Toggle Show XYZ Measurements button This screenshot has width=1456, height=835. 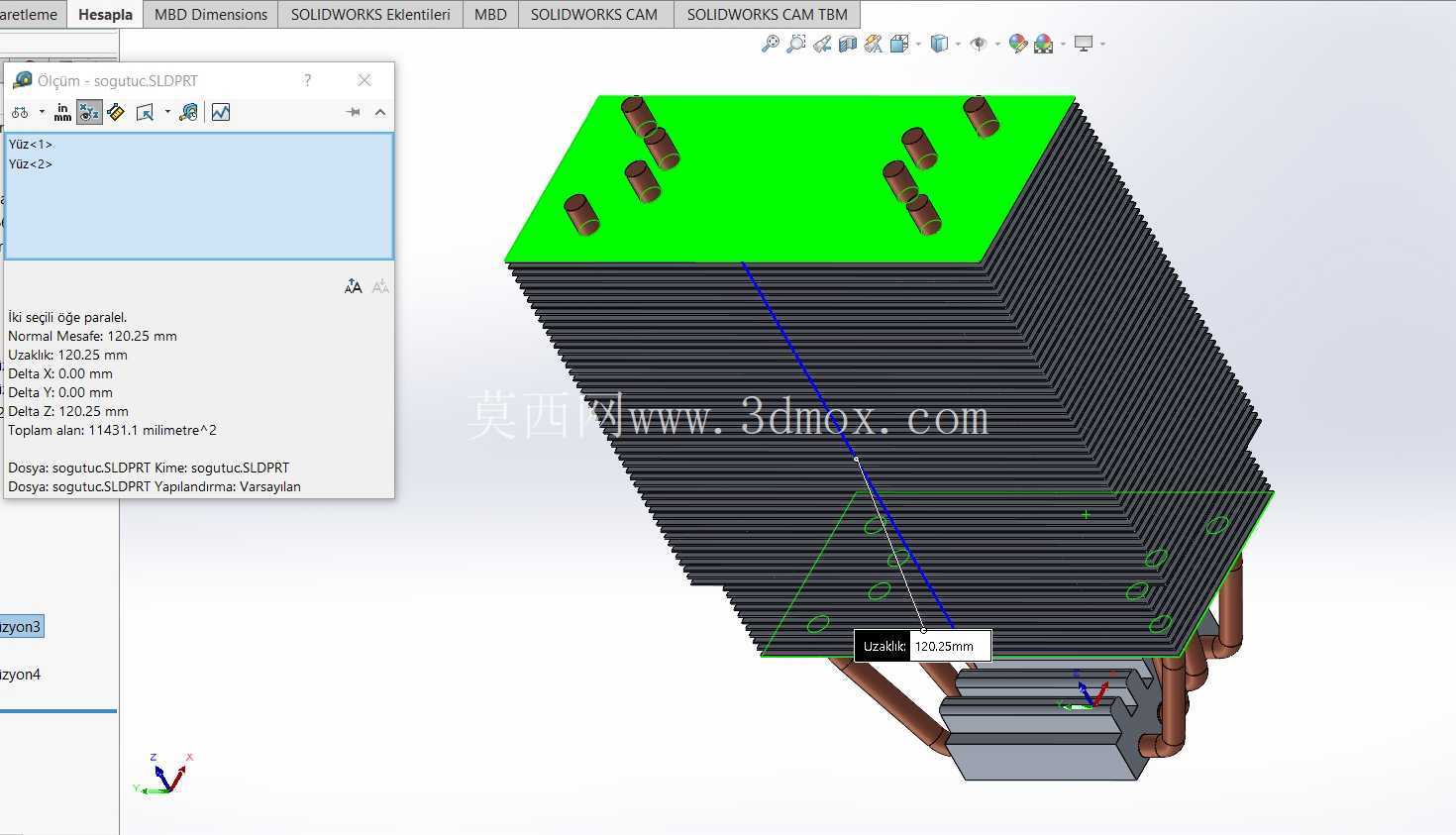click(89, 113)
